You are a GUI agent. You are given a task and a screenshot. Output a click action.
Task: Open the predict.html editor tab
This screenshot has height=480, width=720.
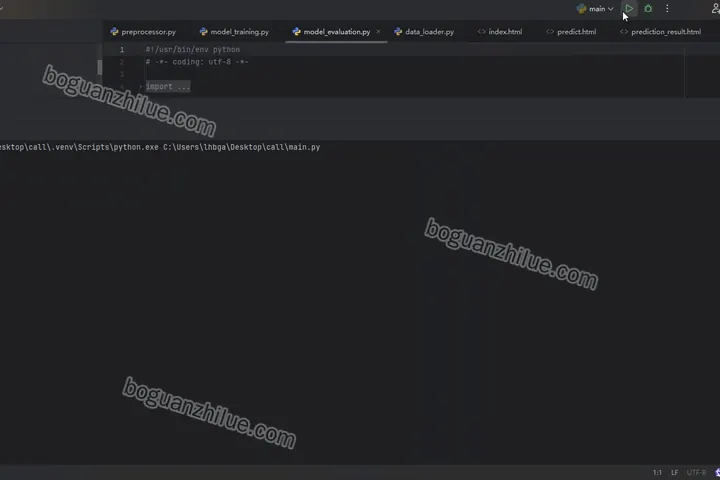pyautogui.click(x=571, y=32)
